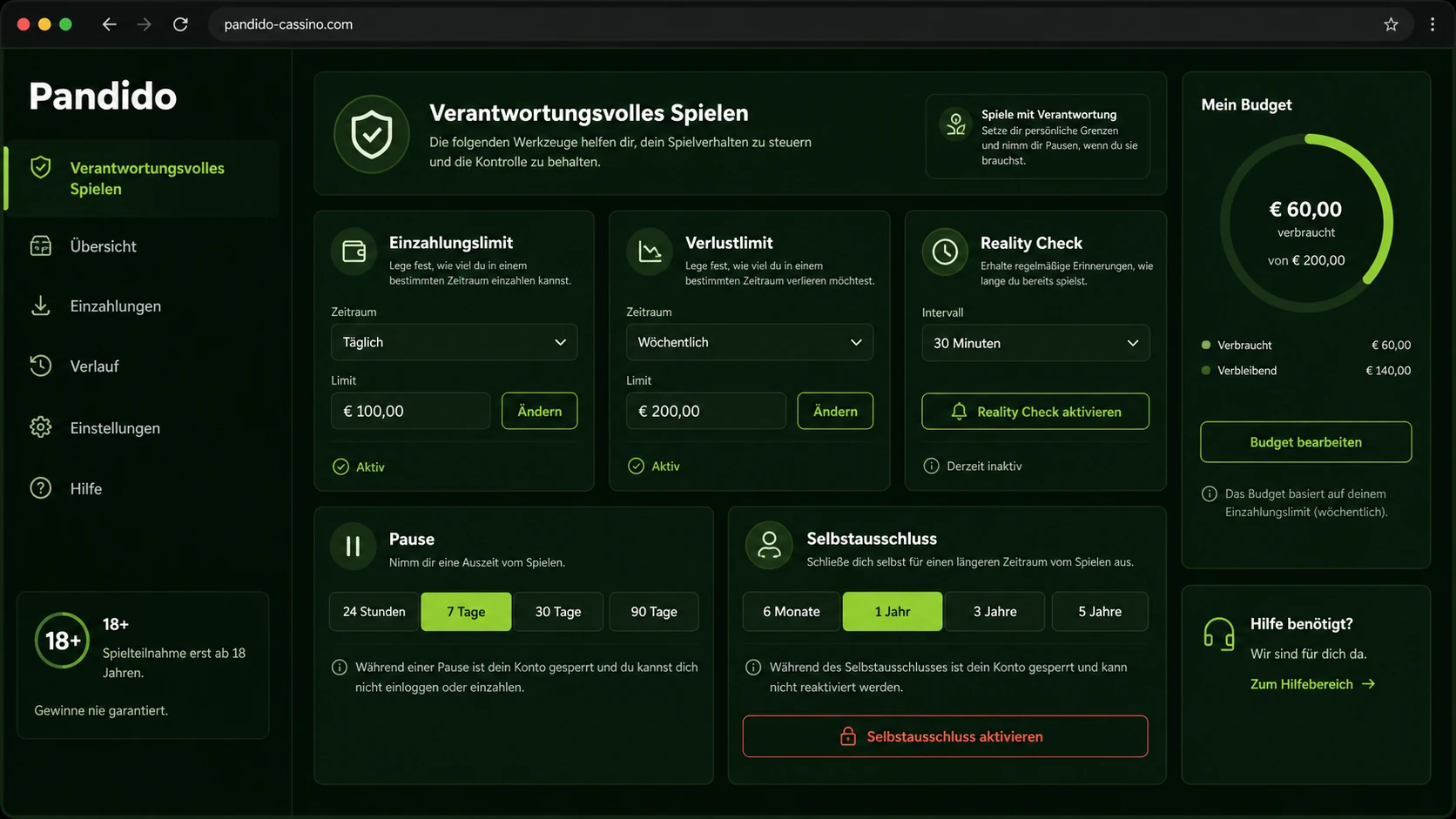
Task: Select the 6 Monate exclusion option
Action: click(792, 611)
